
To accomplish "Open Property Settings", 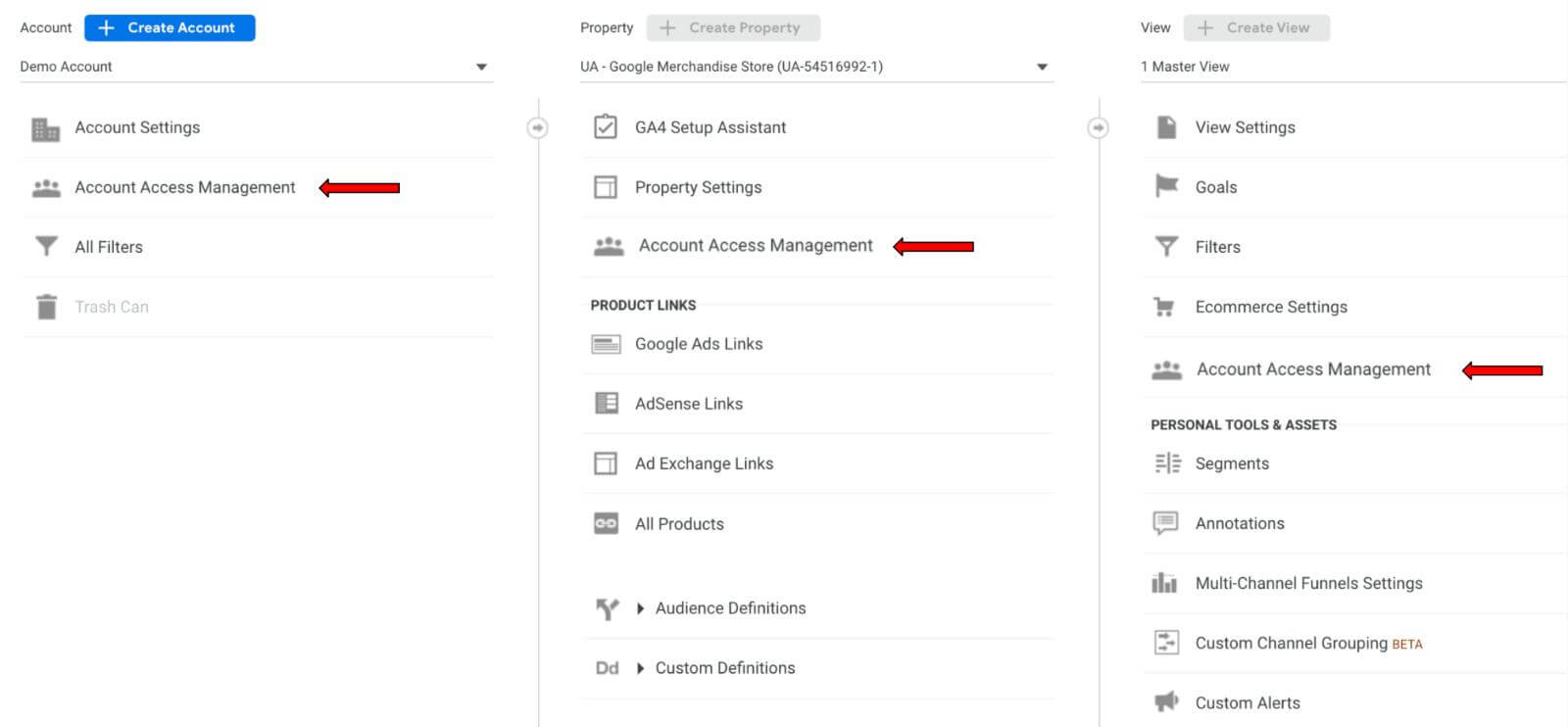I will tap(698, 187).
